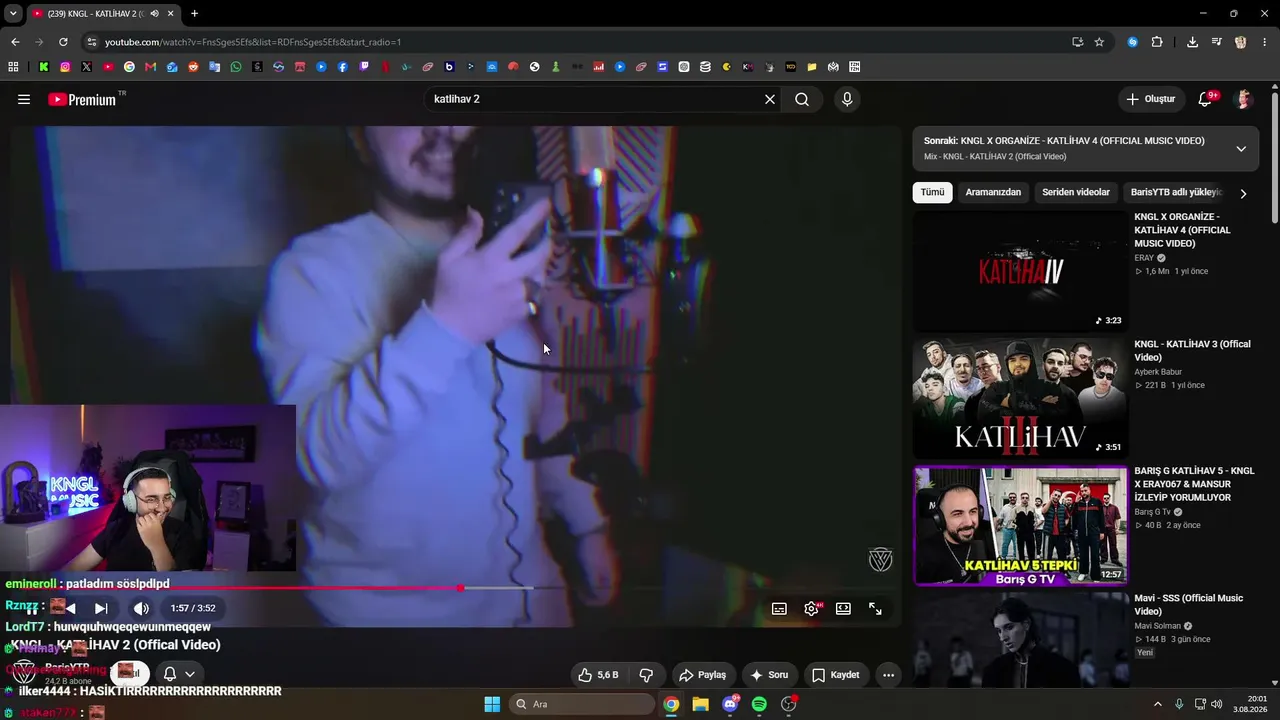Image resolution: width=1280 pixels, height=720 pixels.
Task: Open the KNGL X ORGANİZE - KATLİHAV 4 title
Action: coord(1183,230)
